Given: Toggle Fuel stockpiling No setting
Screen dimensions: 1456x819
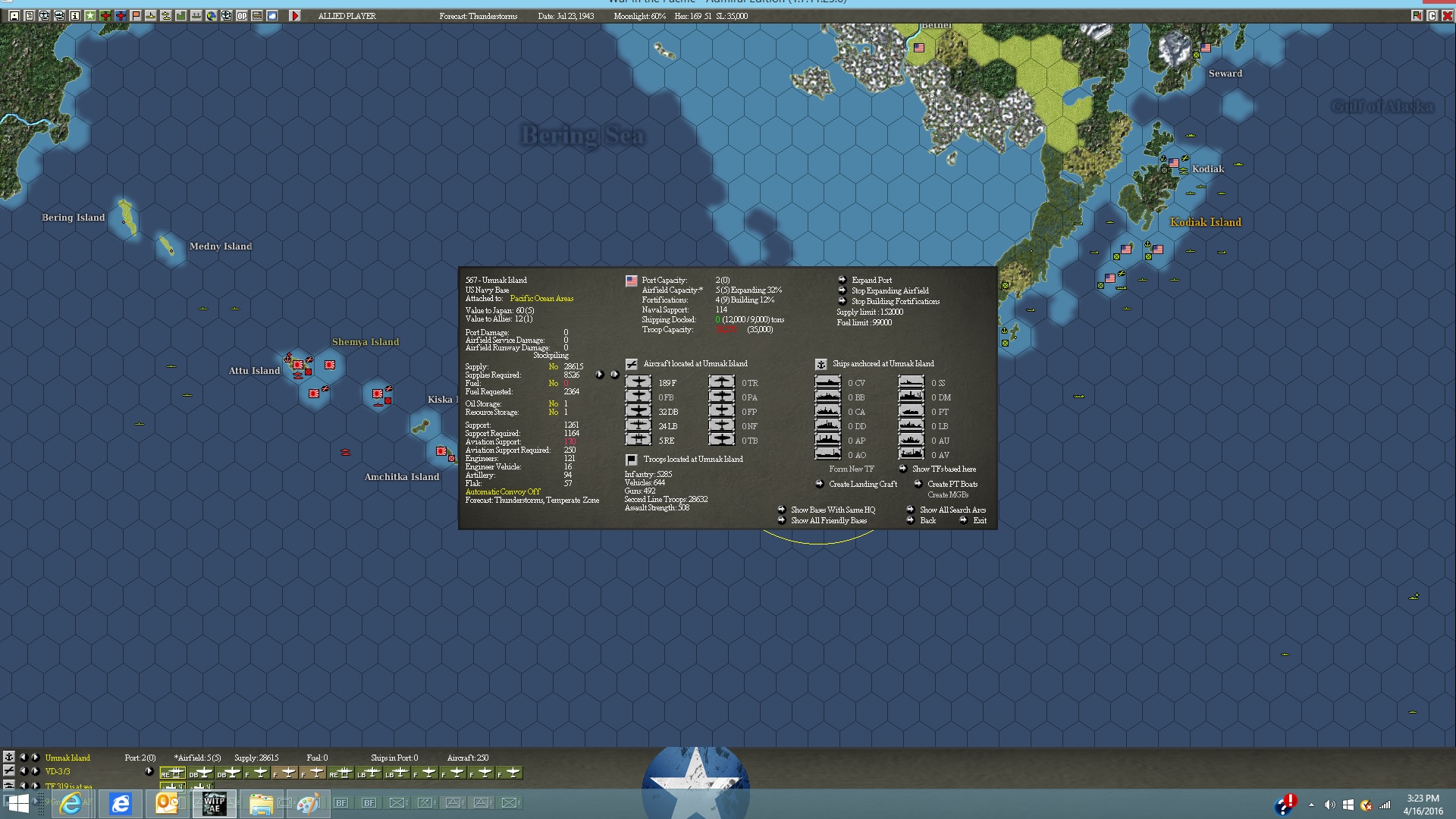Looking at the screenshot, I should click(x=553, y=383).
